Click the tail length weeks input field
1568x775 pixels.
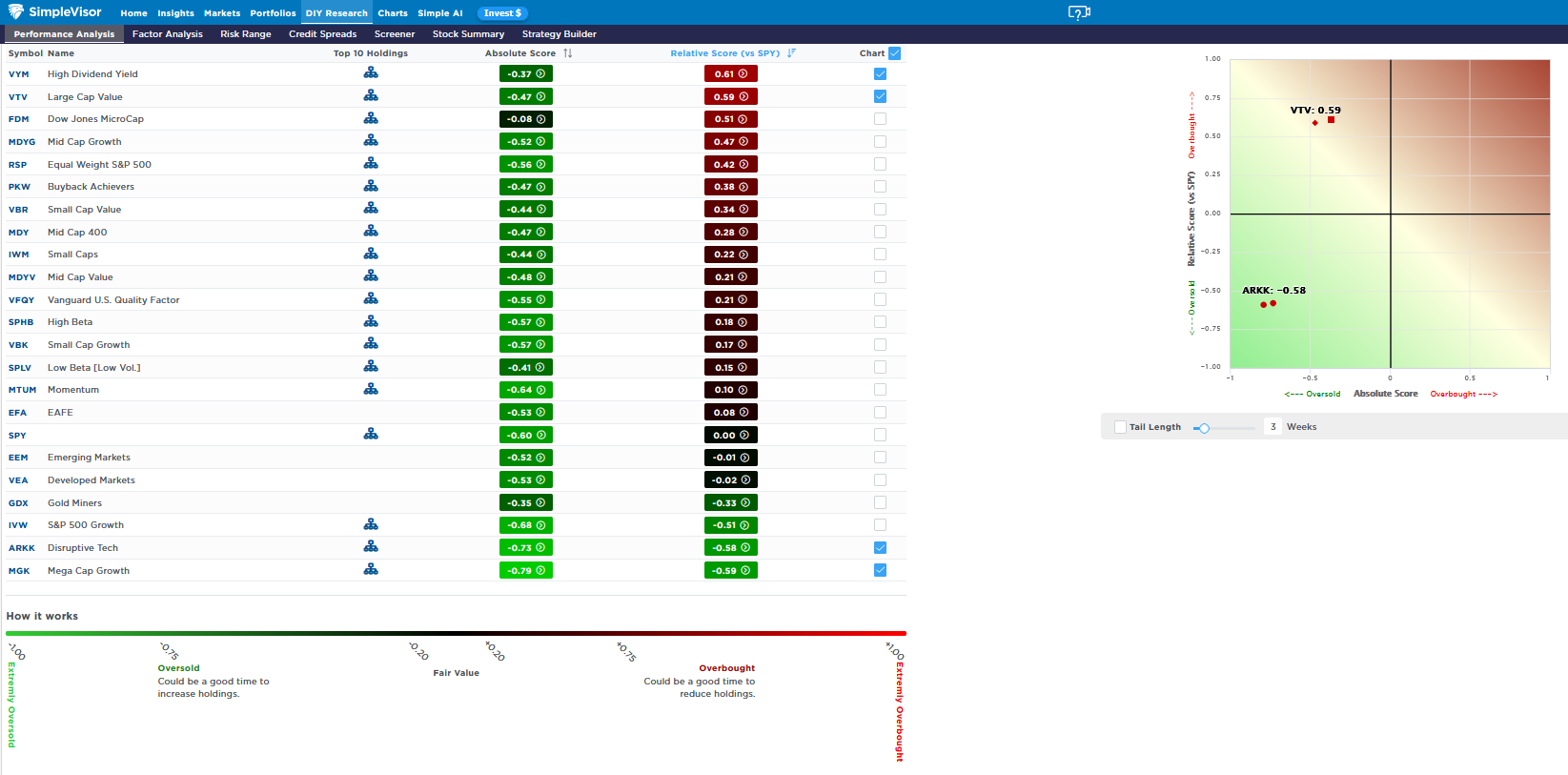pos(1273,427)
